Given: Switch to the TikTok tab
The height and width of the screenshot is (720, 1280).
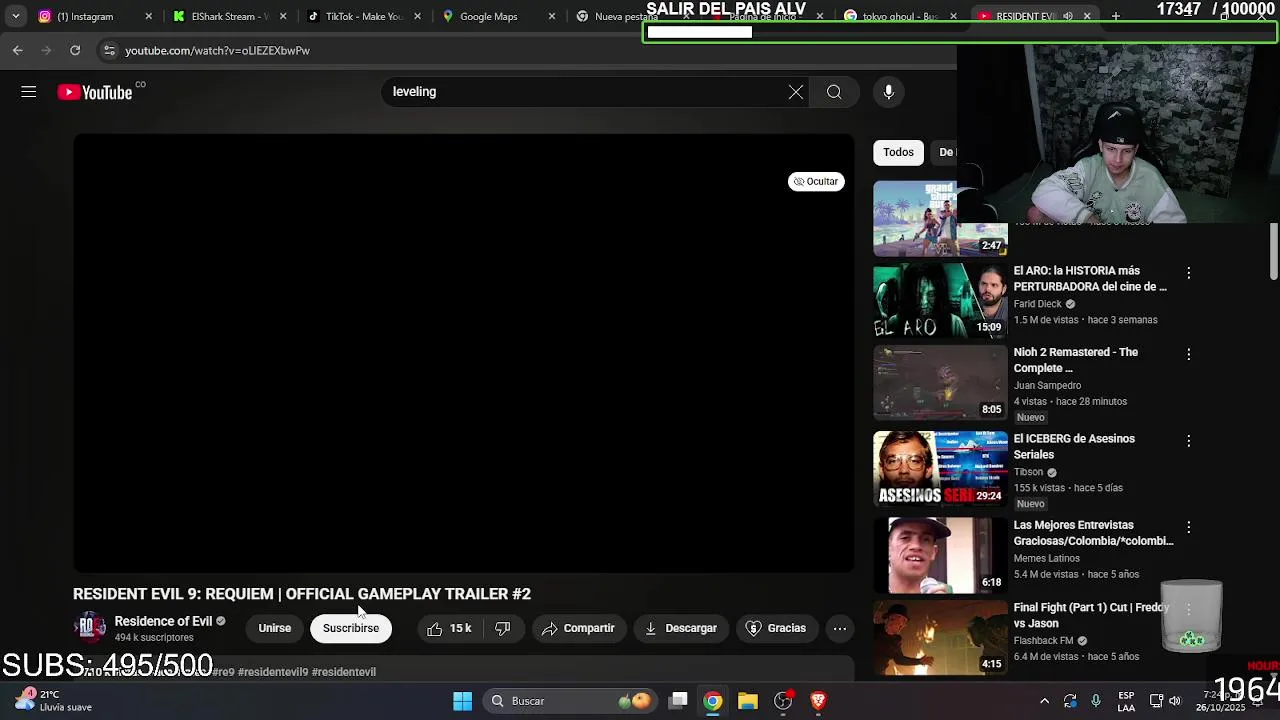Looking at the screenshot, I should coord(364,16).
